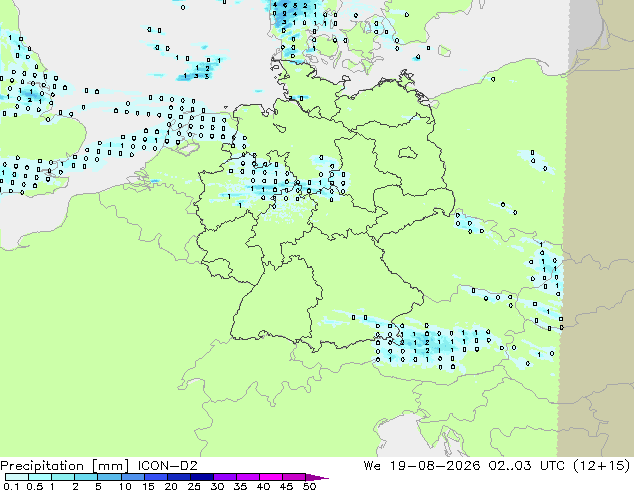The height and width of the screenshot is (490, 634).
Task: Click the '(12+15)' forecast run label
Action: coord(602,466)
